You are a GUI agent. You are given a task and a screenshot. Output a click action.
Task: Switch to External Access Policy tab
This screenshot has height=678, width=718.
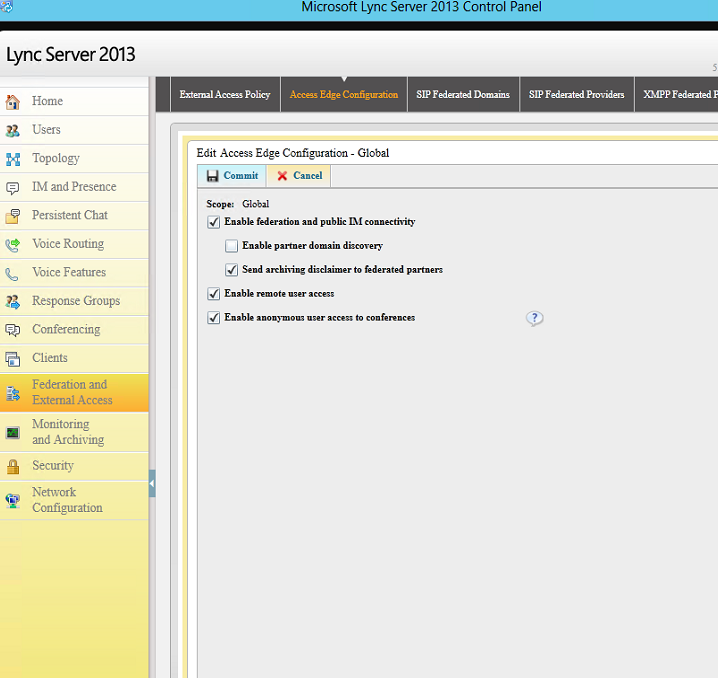point(225,95)
